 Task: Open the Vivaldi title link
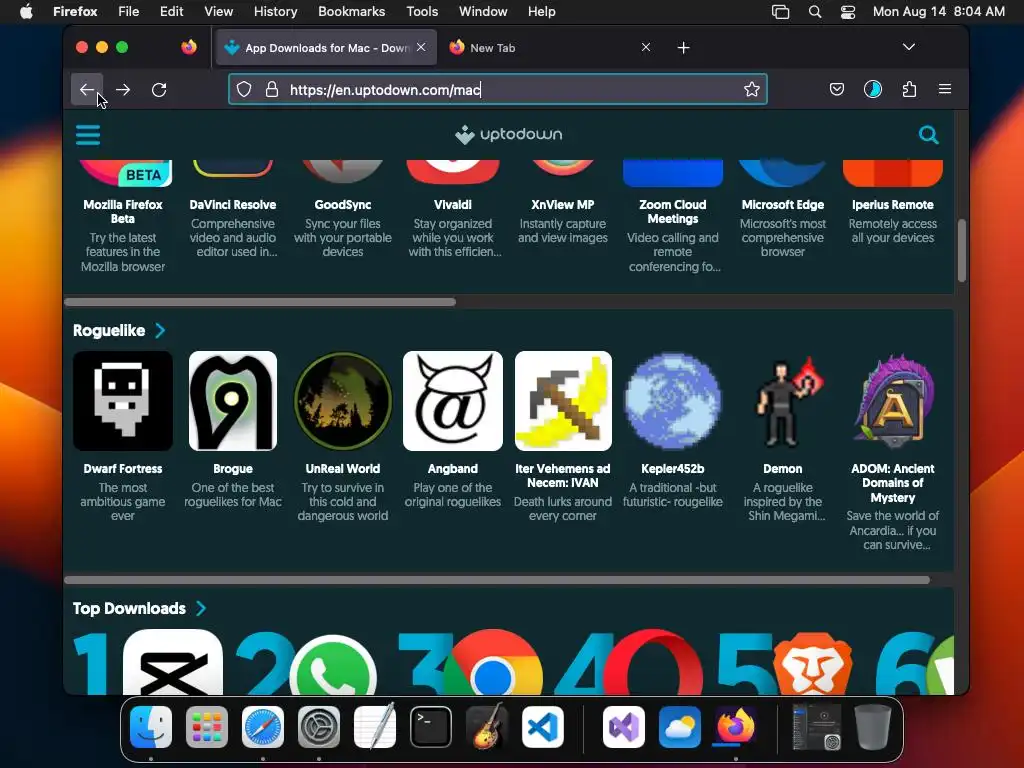(x=453, y=204)
